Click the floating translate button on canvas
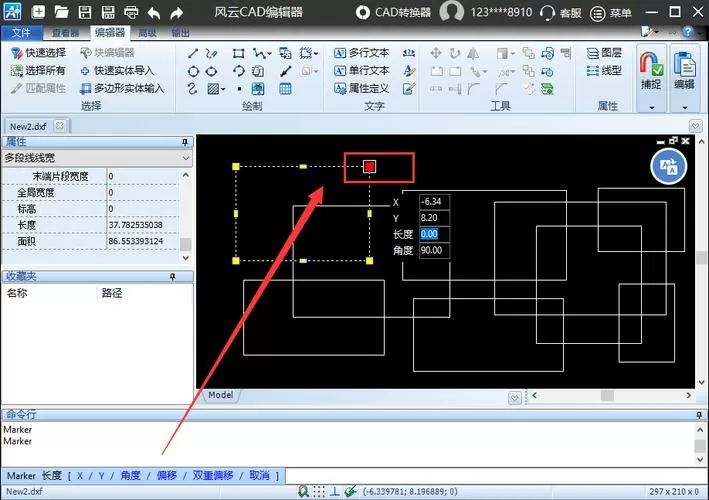 (669, 166)
